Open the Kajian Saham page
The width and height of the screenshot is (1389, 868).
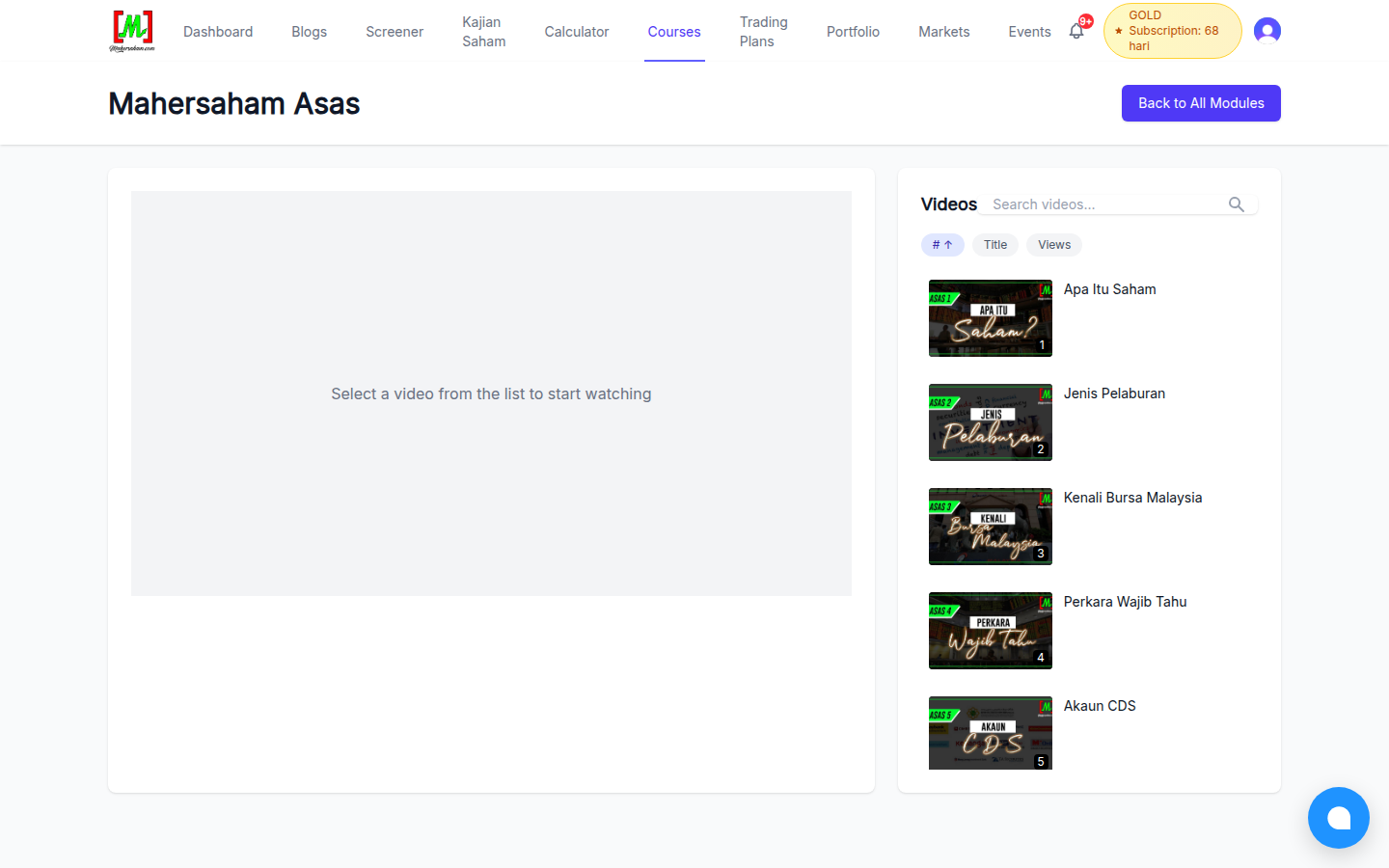click(x=484, y=32)
